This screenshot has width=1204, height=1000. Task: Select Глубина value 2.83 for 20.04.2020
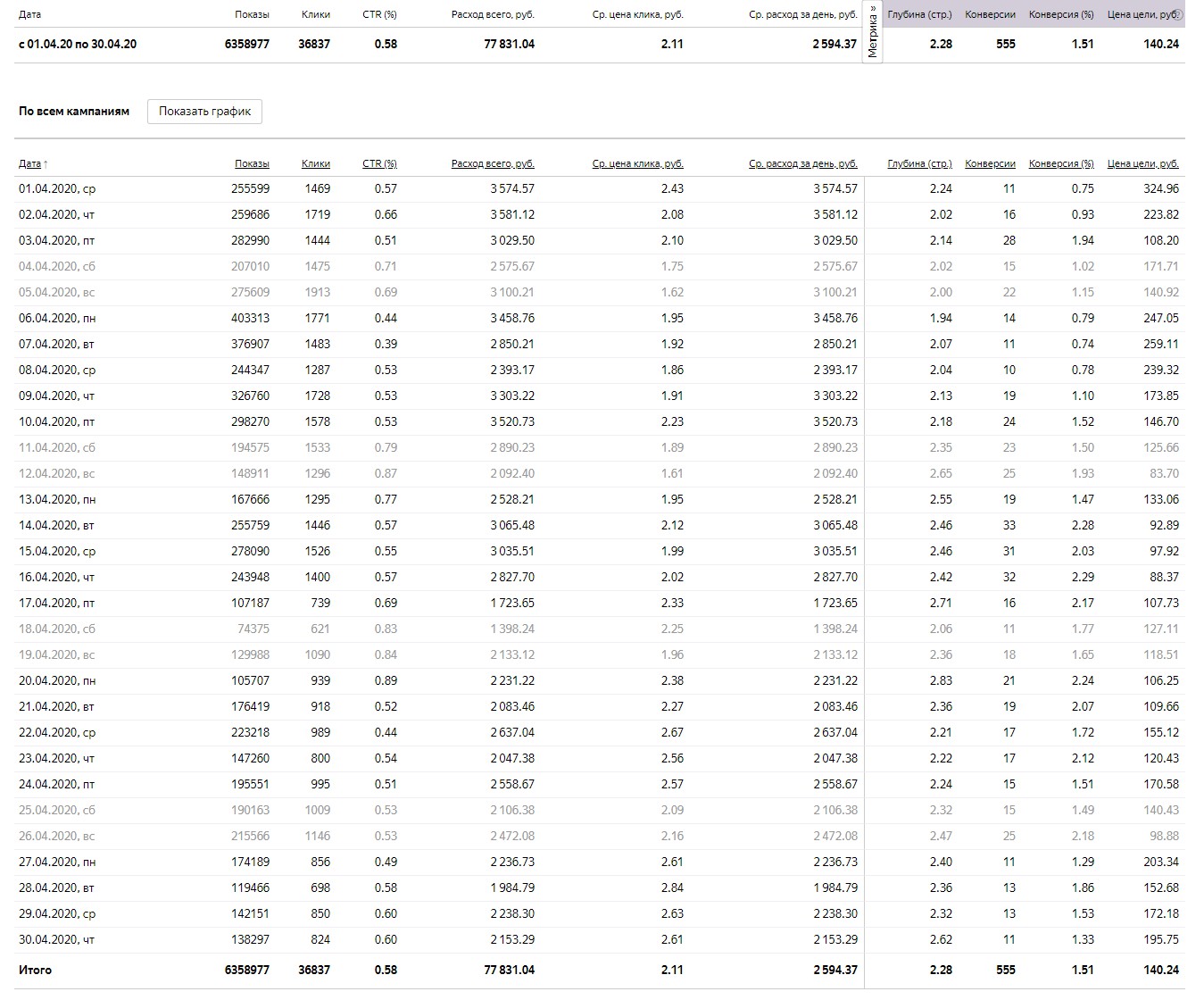point(941,680)
